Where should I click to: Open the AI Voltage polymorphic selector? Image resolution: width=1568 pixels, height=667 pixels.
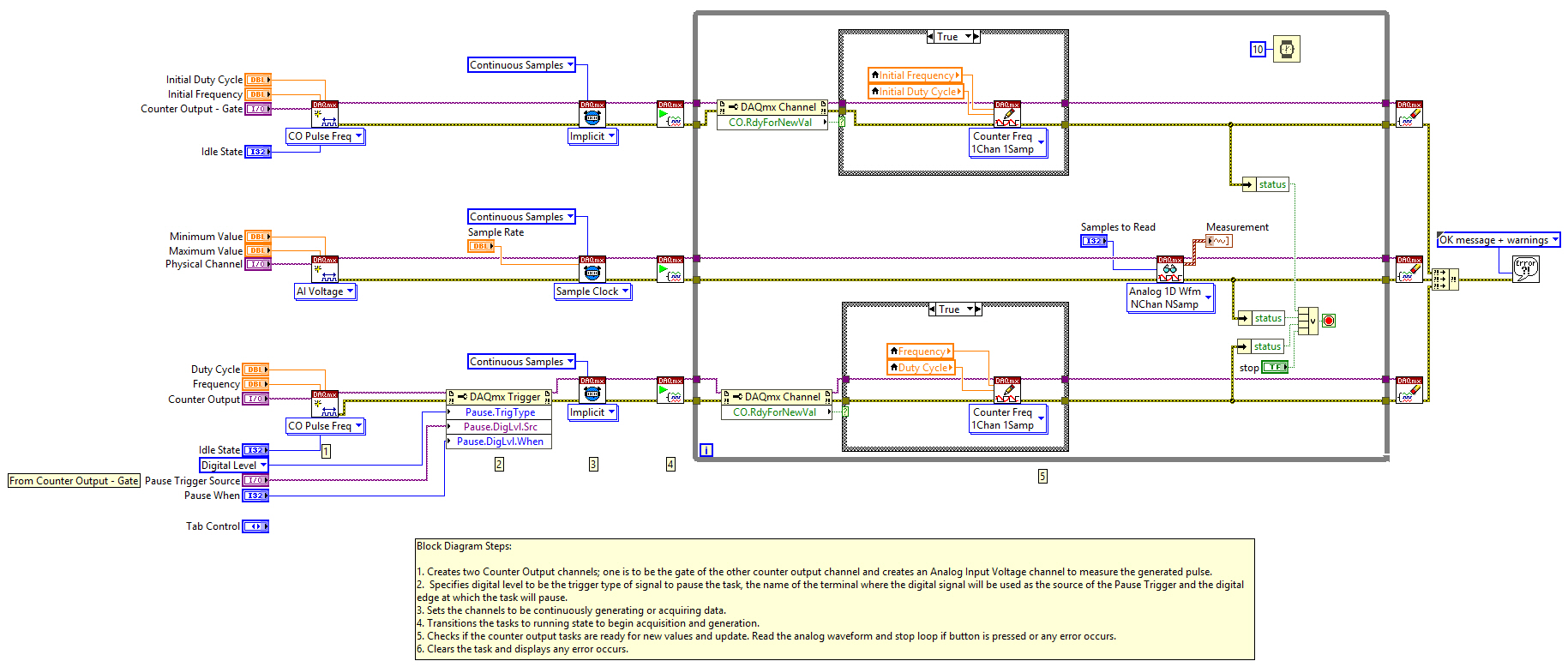(x=326, y=291)
